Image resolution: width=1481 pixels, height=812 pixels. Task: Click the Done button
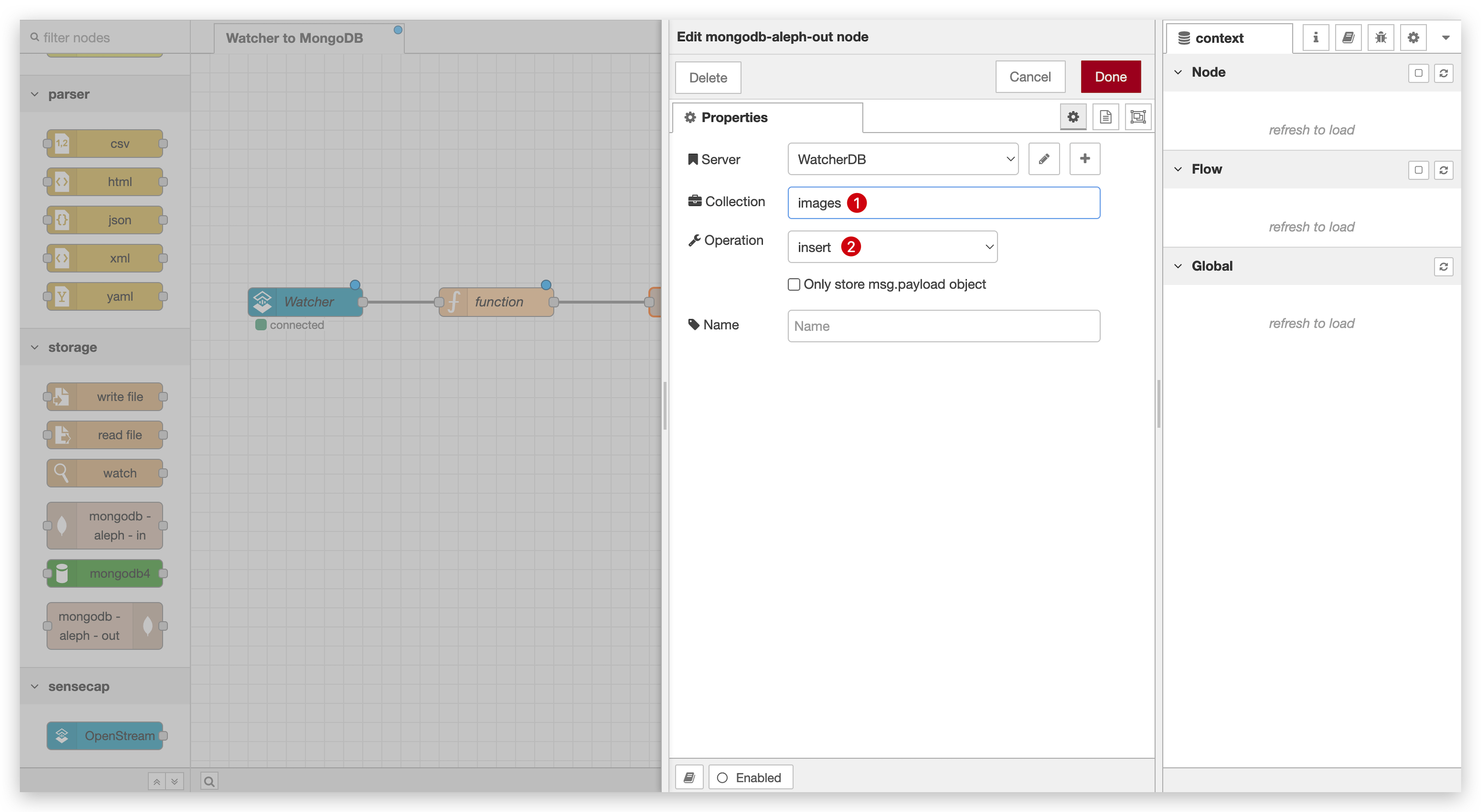[1110, 77]
